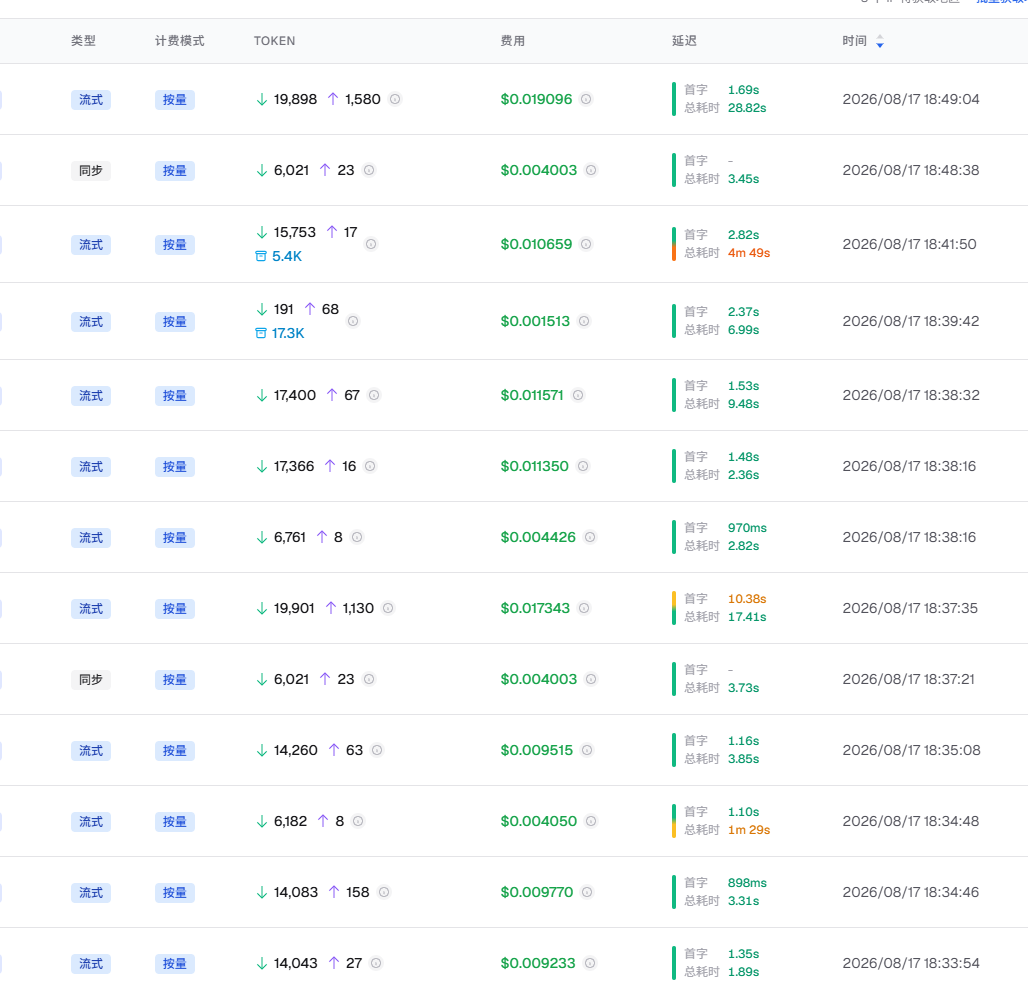The width and height of the screenshot is (1028, 998).
Task: Click 同步 tag in the 18:48:38 row
Action: click(91, 170)
